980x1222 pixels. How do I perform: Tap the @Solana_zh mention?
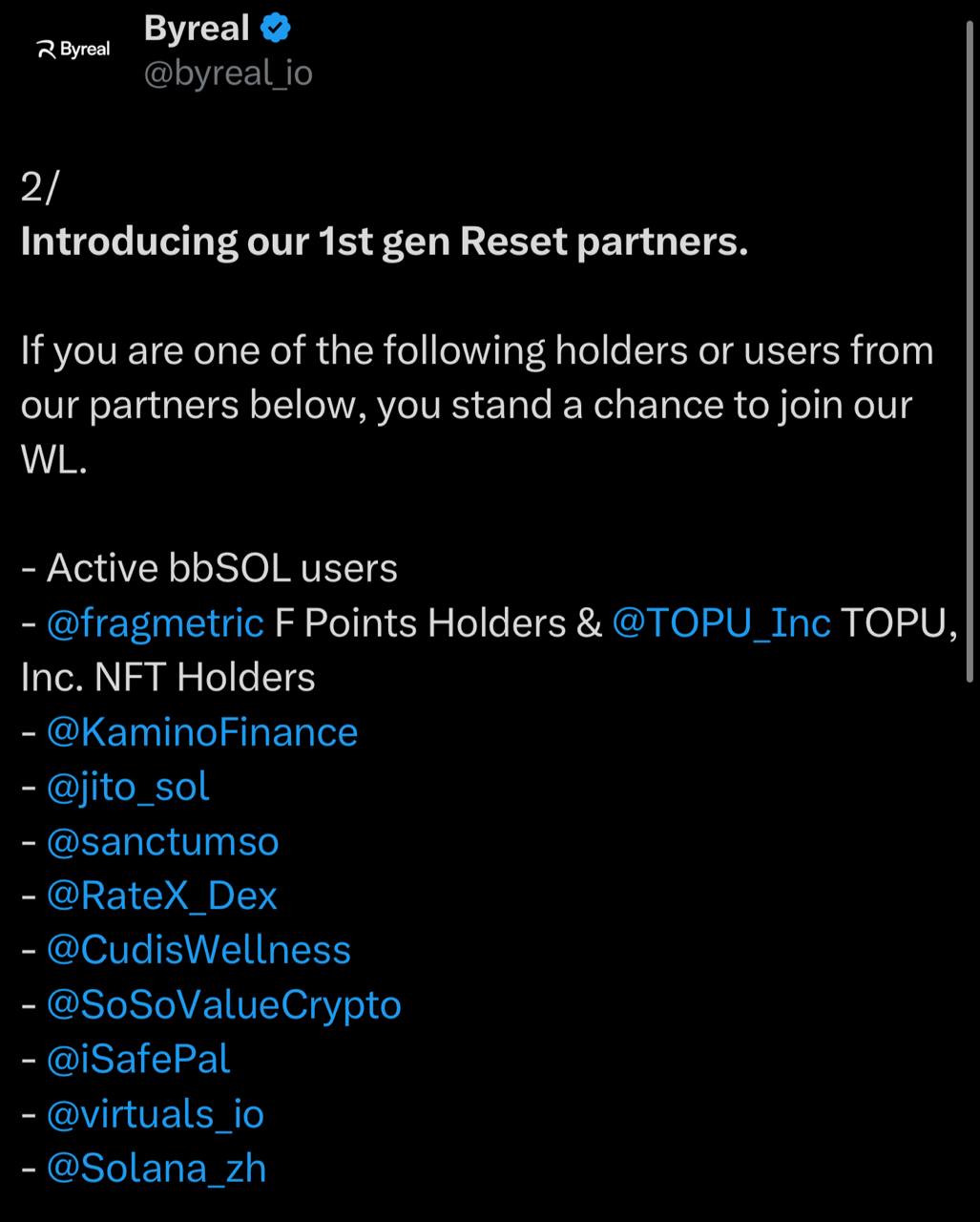click(x=156, y=1169)
